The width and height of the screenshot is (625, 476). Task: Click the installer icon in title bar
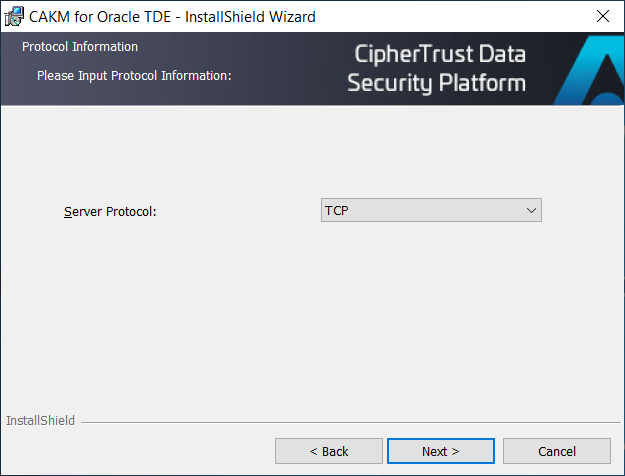tap(14, 16)
